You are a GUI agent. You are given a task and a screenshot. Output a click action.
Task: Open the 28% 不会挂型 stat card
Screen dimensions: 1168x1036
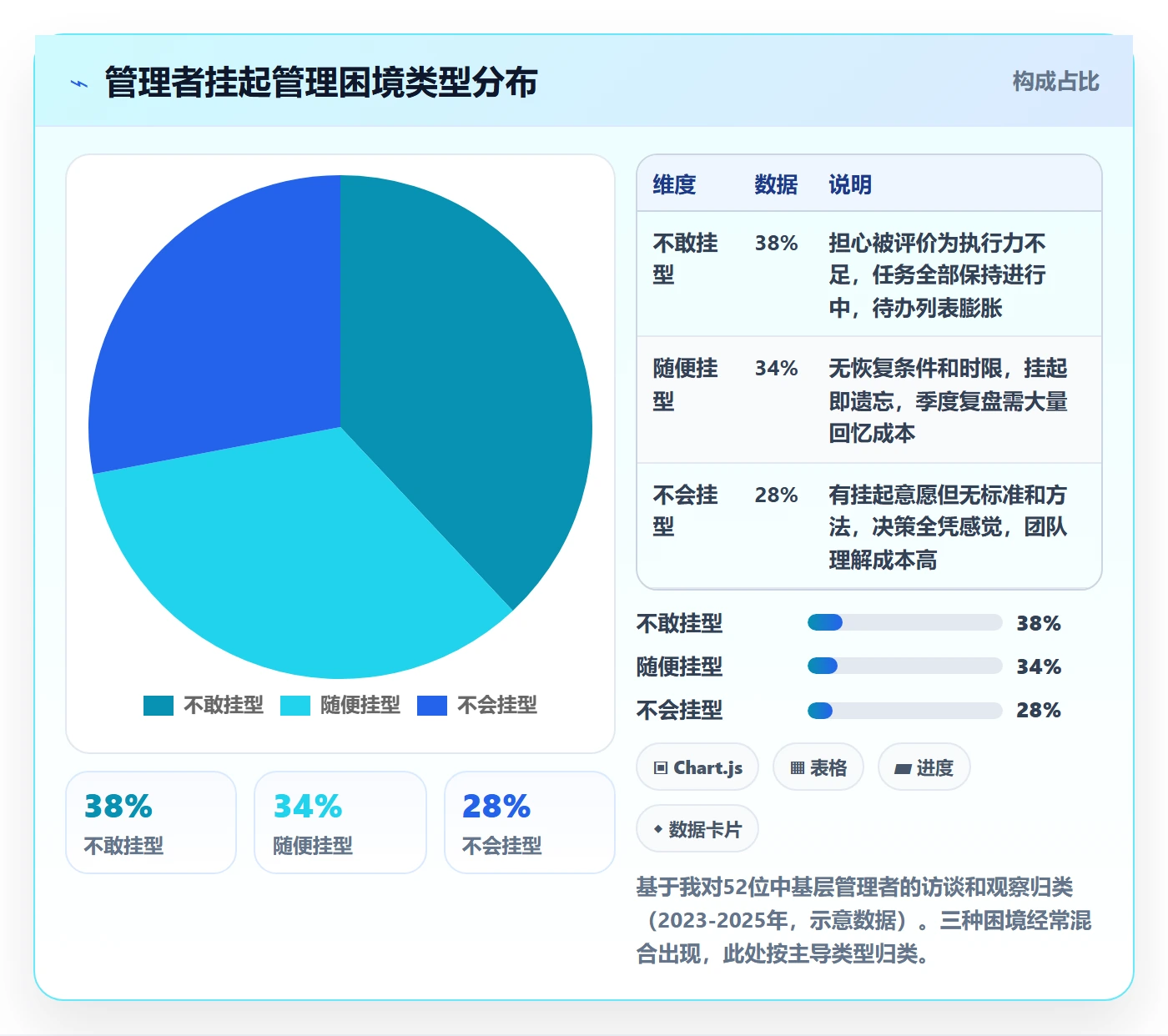click(x=530, y=822)
